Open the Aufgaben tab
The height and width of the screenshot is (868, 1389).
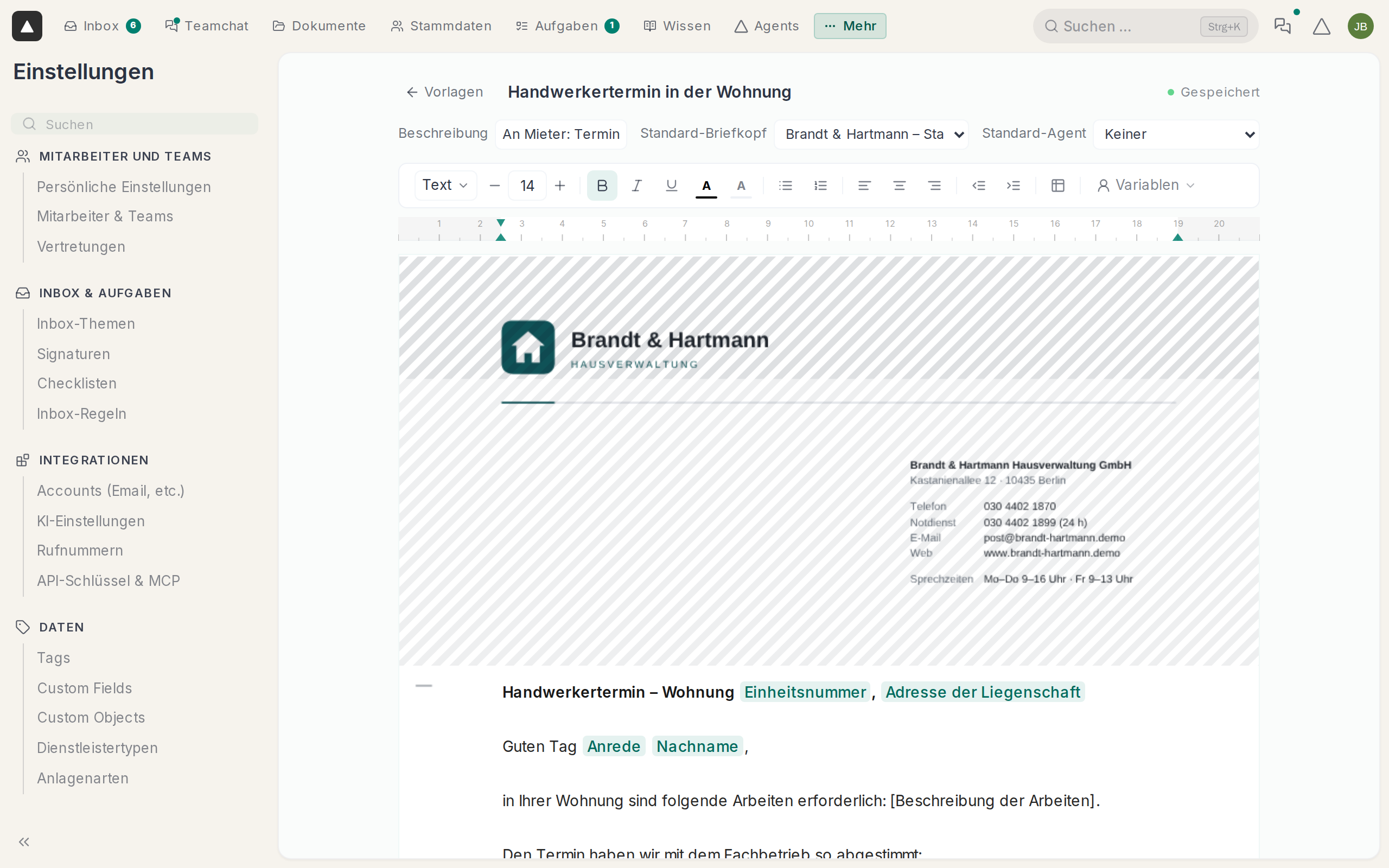pyautogui.click(x=567, y=26)
